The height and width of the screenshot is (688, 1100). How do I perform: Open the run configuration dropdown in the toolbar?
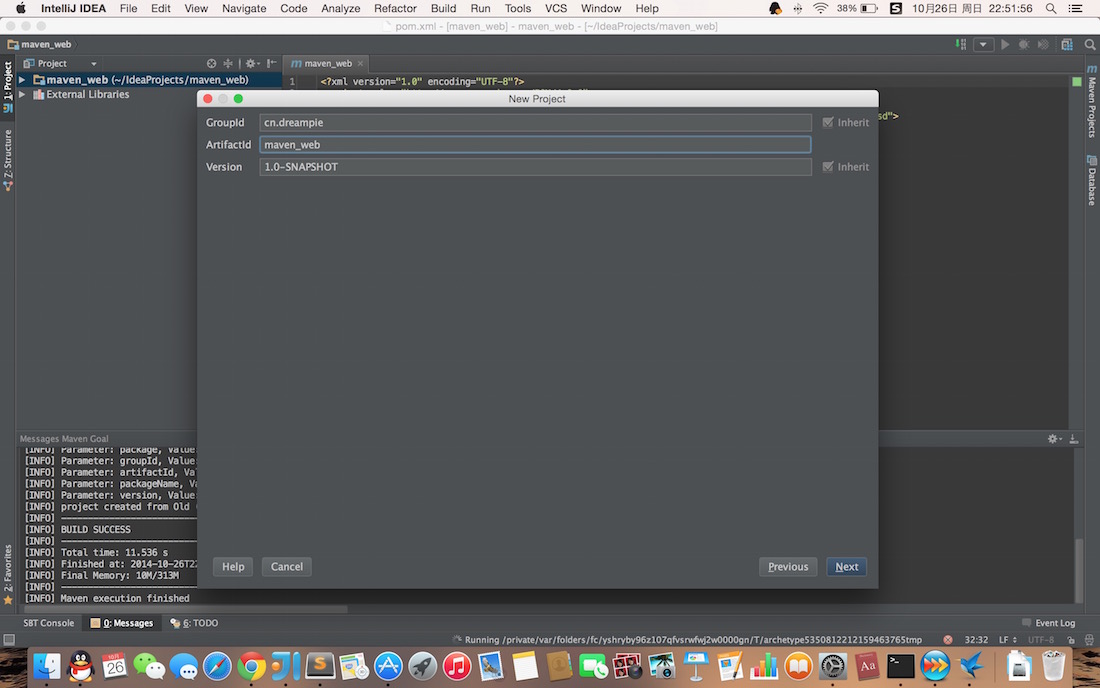[x=983, y=44]
